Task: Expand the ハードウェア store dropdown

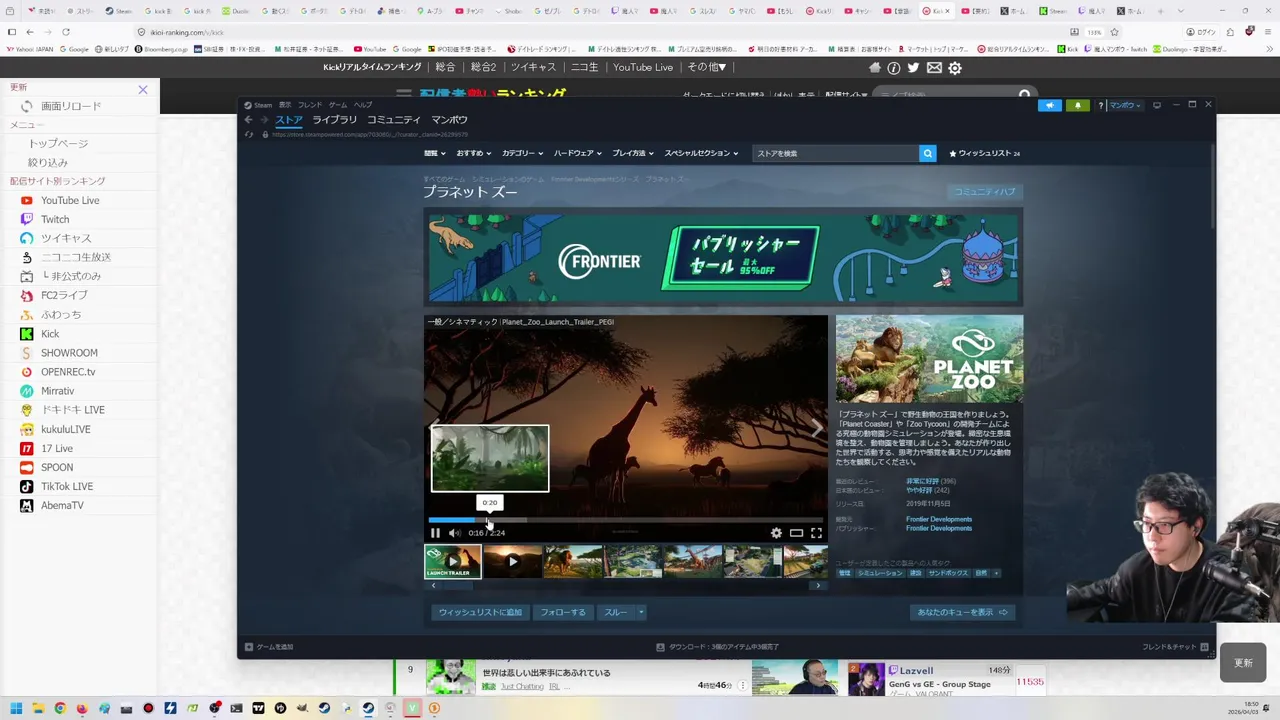Action: pos(577,153)
